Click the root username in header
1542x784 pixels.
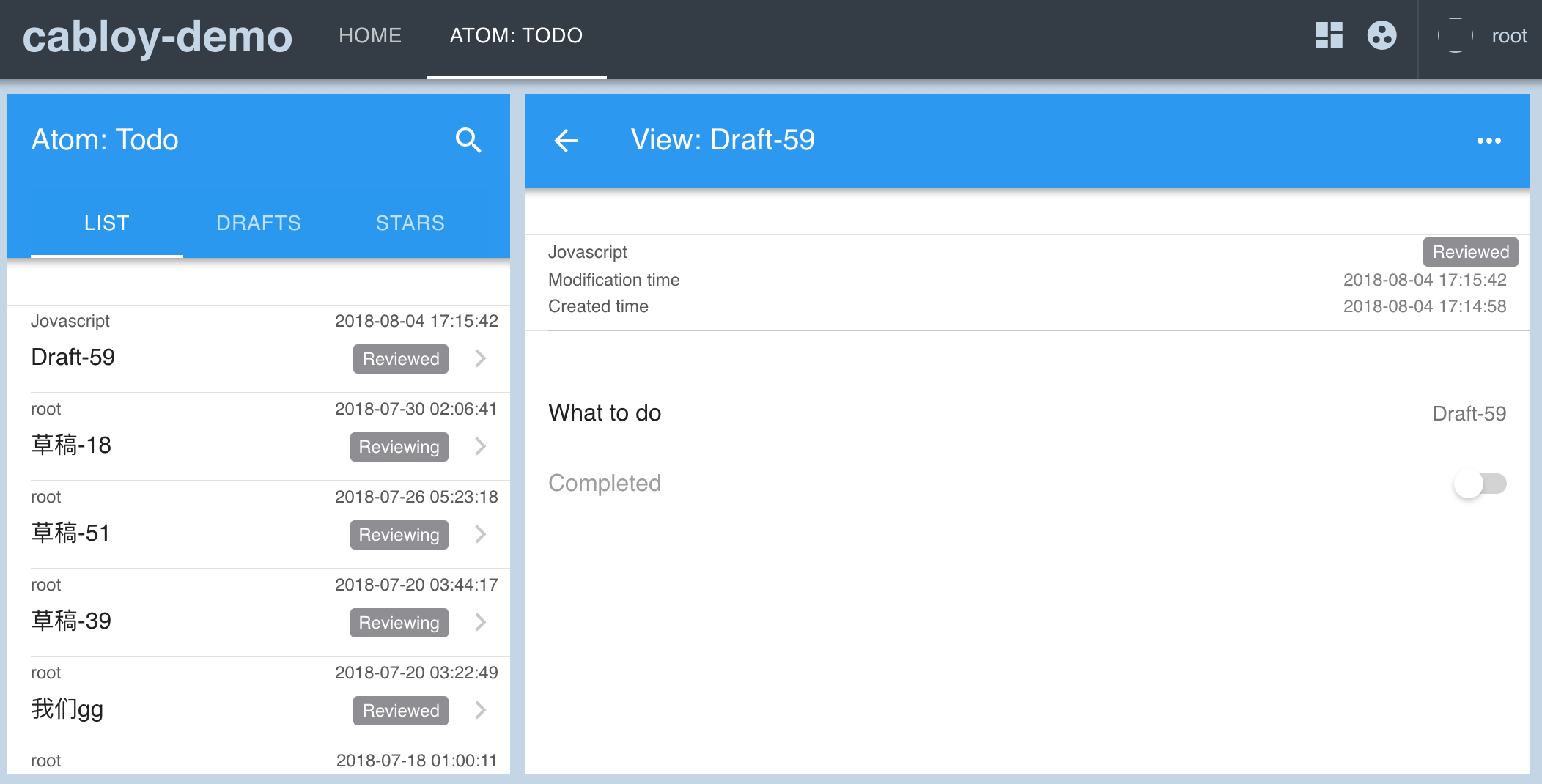[1509, 35]
